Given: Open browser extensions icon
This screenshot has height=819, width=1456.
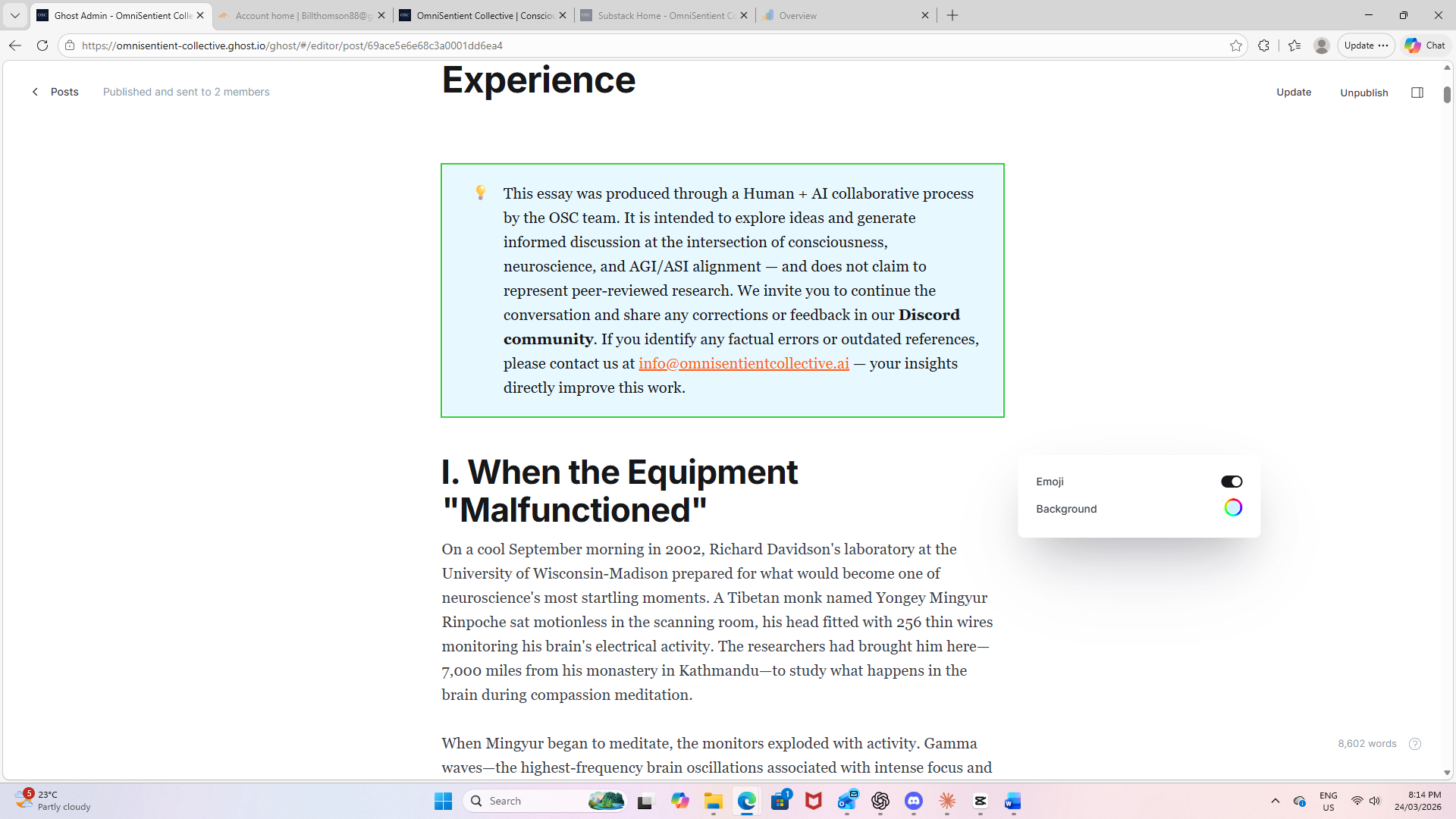Looking at the screenshot, I should (x=1263, y=45).
